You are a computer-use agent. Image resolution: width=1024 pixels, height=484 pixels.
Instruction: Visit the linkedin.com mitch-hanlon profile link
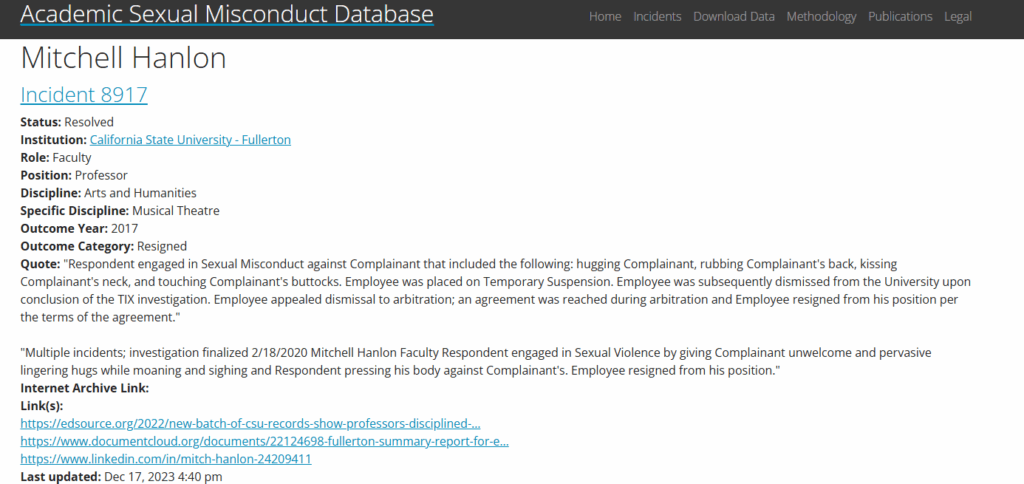point(166,459)
